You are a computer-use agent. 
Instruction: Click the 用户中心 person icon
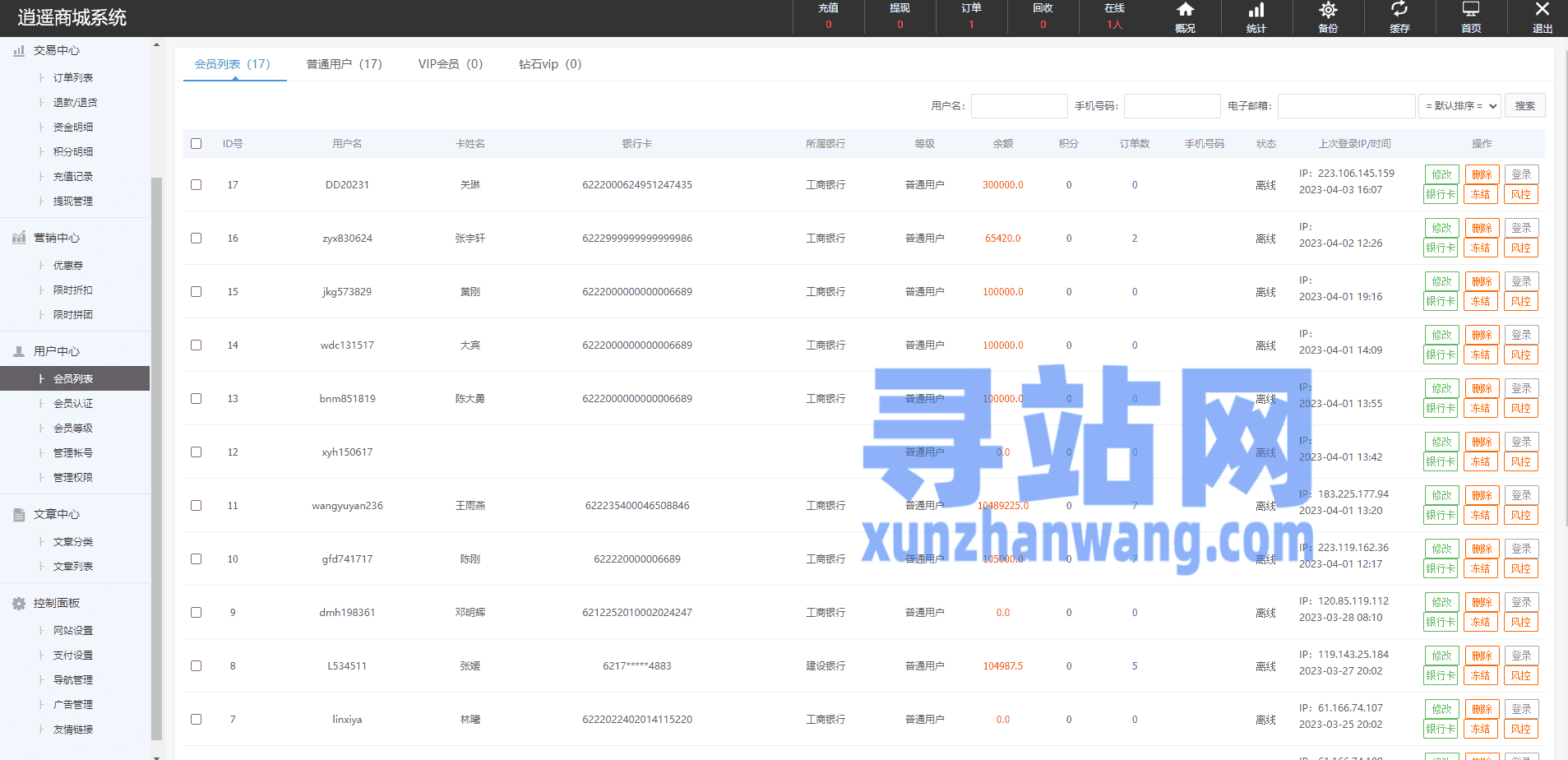(19, 351)
